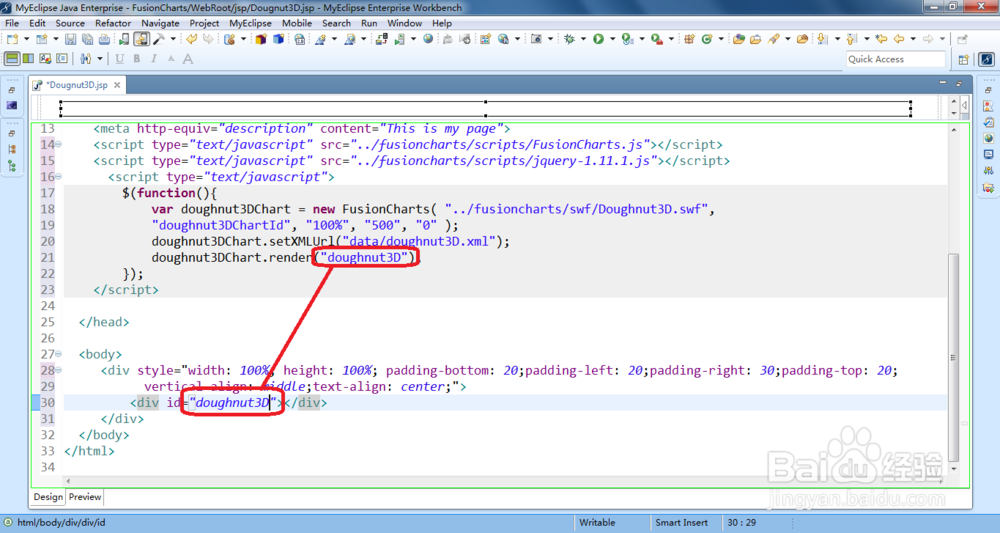Click the Back navigation arrow icon
The width and height of the screenshot is (1000, 533).
[899, 40]
